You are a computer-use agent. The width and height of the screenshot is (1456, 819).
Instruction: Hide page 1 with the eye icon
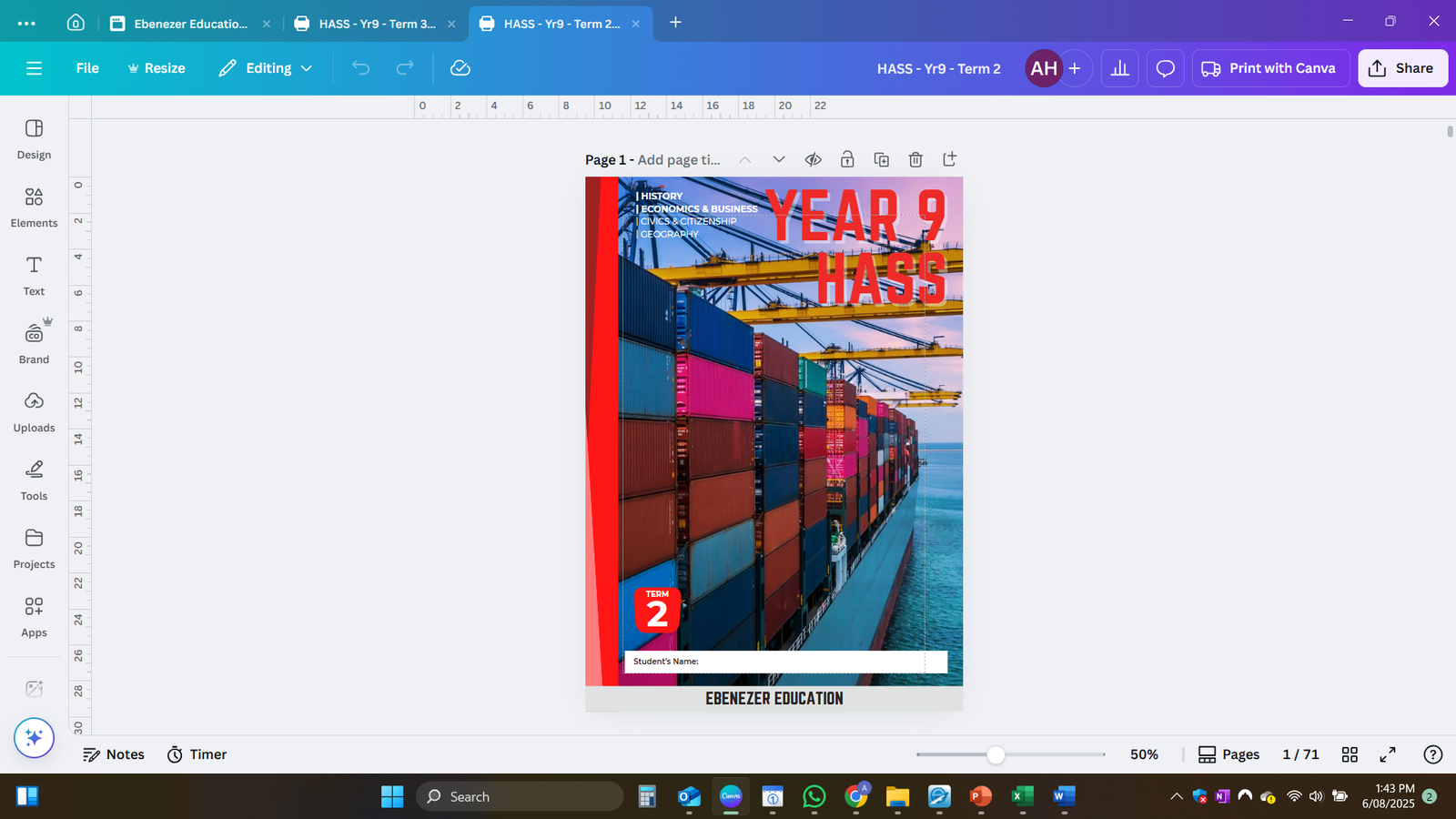[x=814, y=159]
